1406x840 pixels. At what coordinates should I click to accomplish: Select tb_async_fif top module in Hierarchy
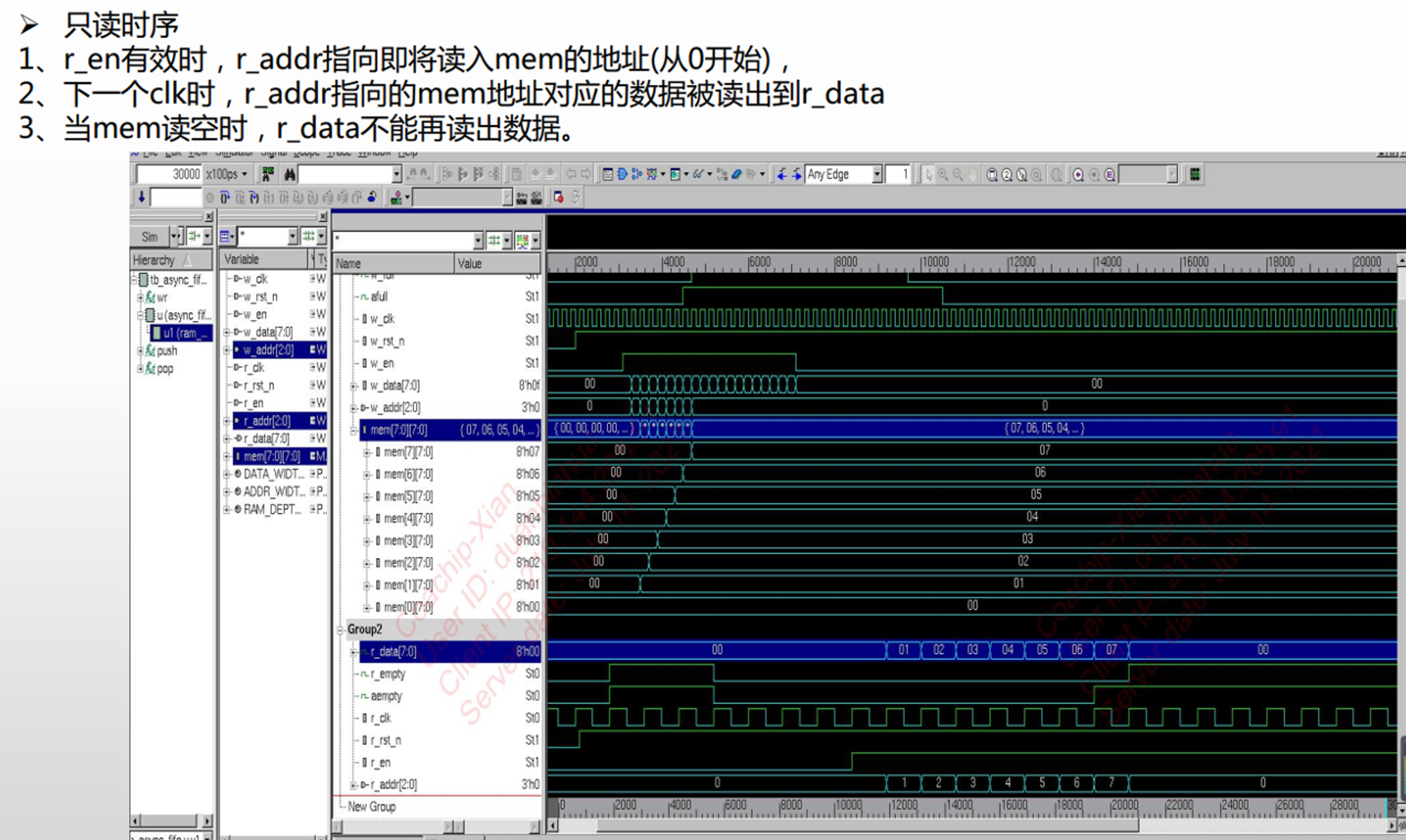[x=173, y=280]
